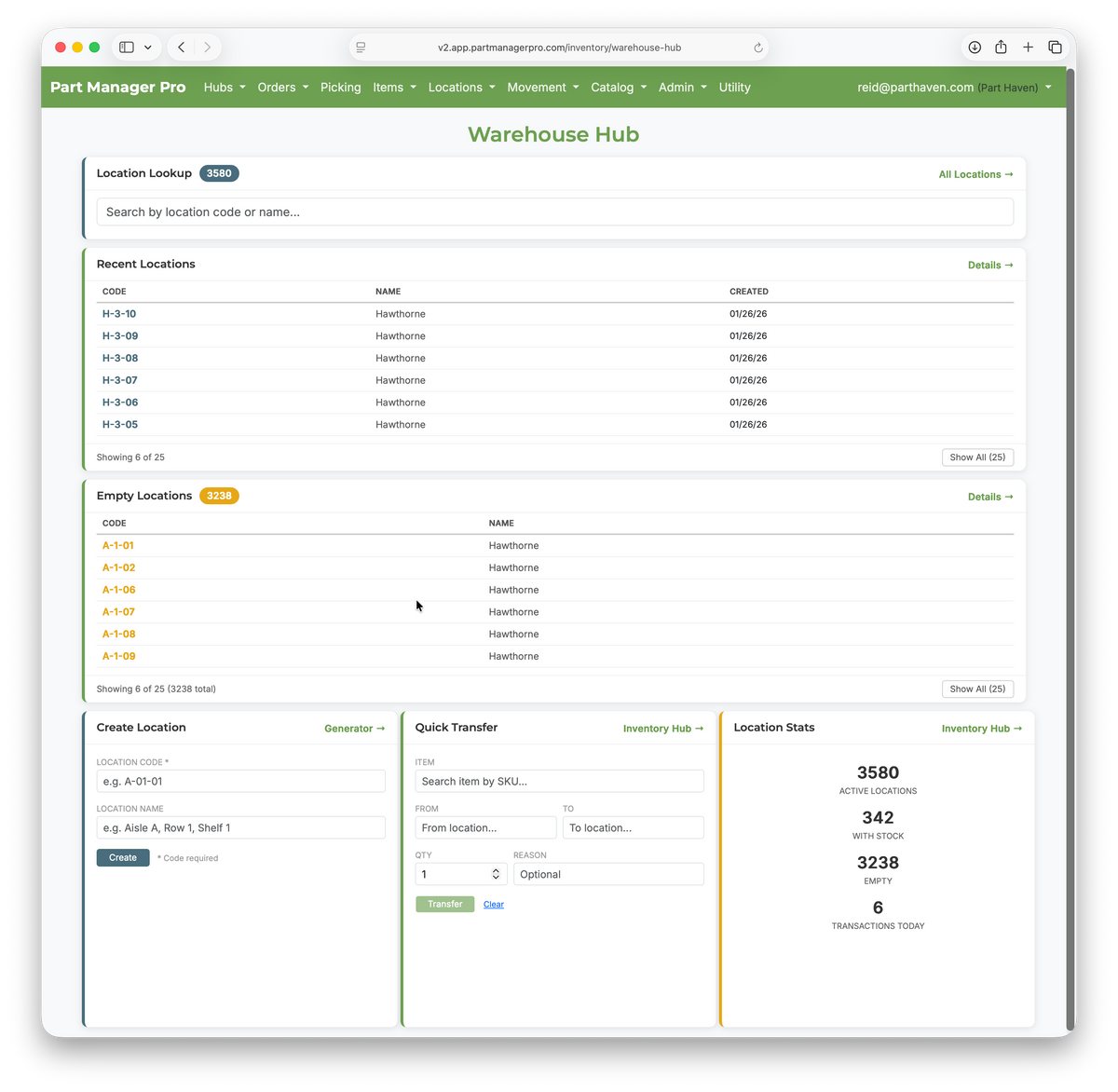1118x1092 pixels.
Task: Open empty location A-1-01
Action: click(118, 546)
